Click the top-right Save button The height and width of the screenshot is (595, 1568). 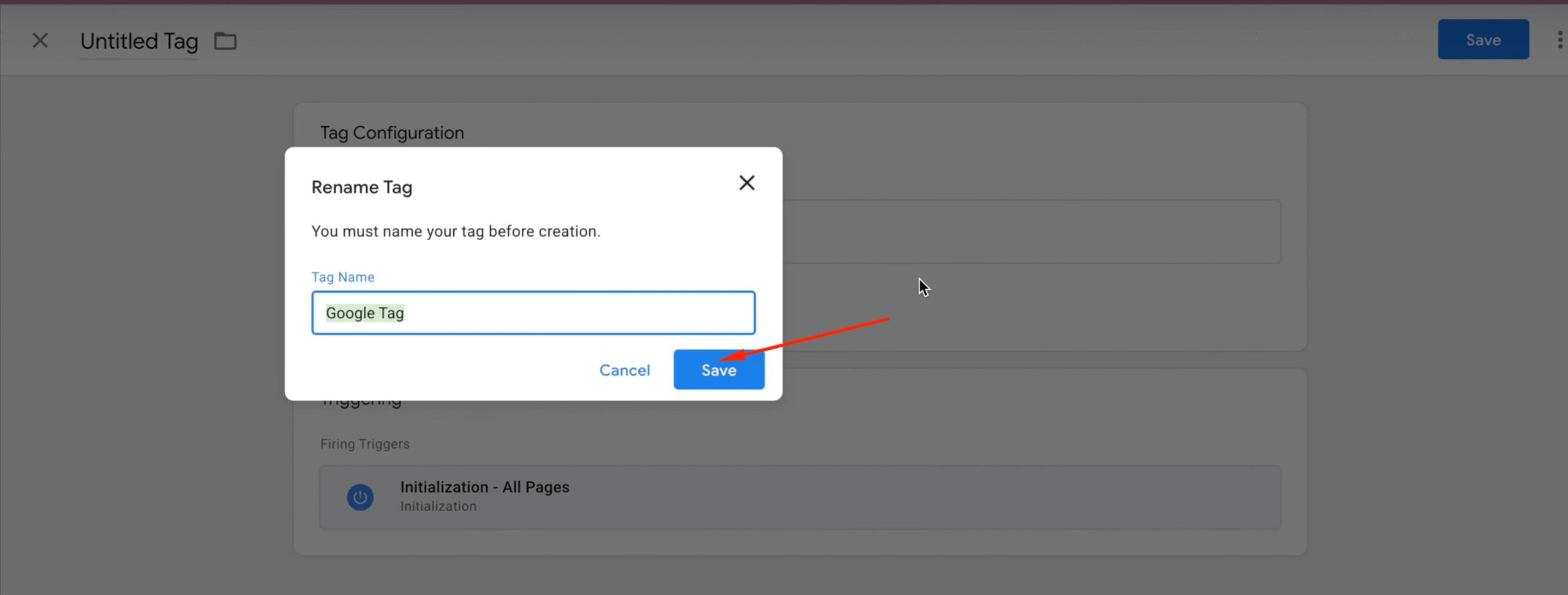coord(1483,40)
